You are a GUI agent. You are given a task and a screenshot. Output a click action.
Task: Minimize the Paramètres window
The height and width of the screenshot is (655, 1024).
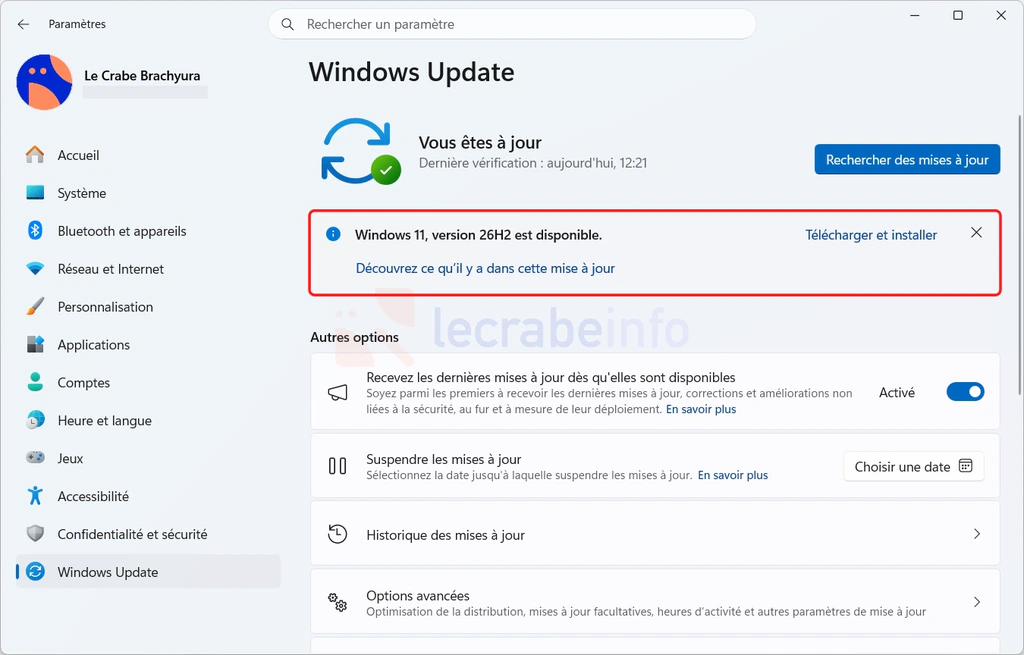tap(915, 15)
